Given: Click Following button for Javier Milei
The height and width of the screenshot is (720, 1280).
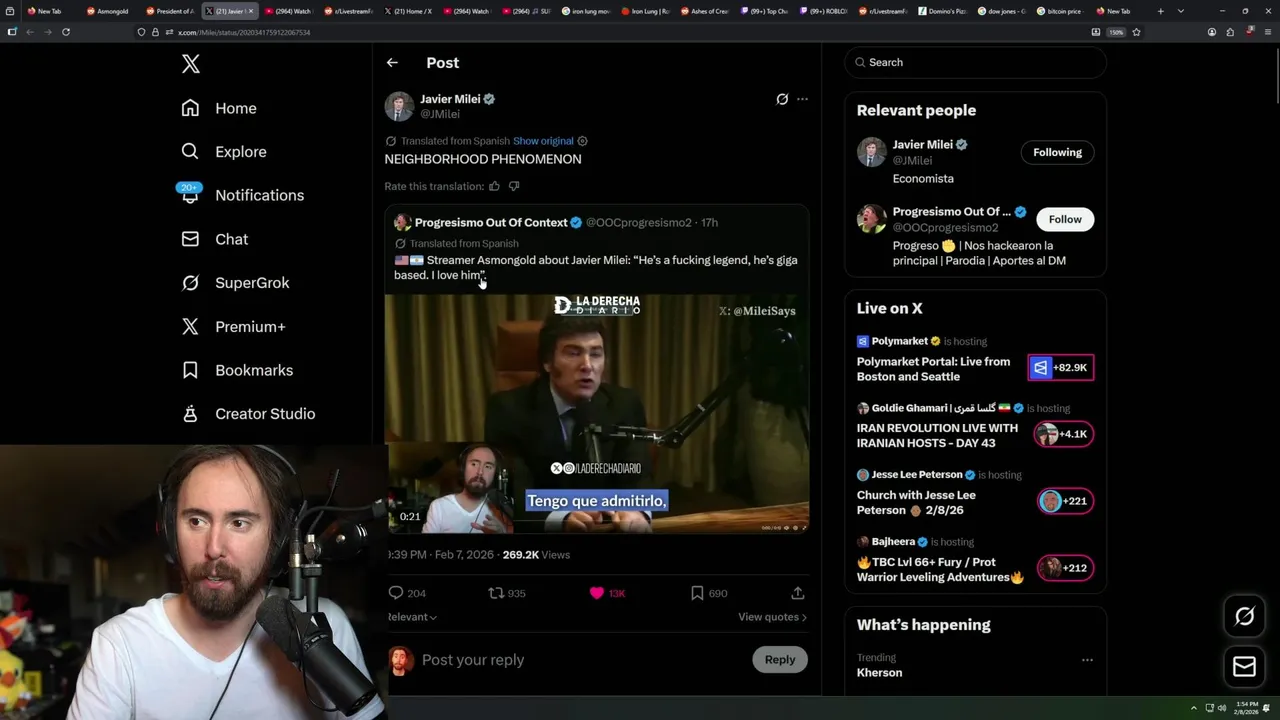Looking at the screenshot, I should (1057, 152).
